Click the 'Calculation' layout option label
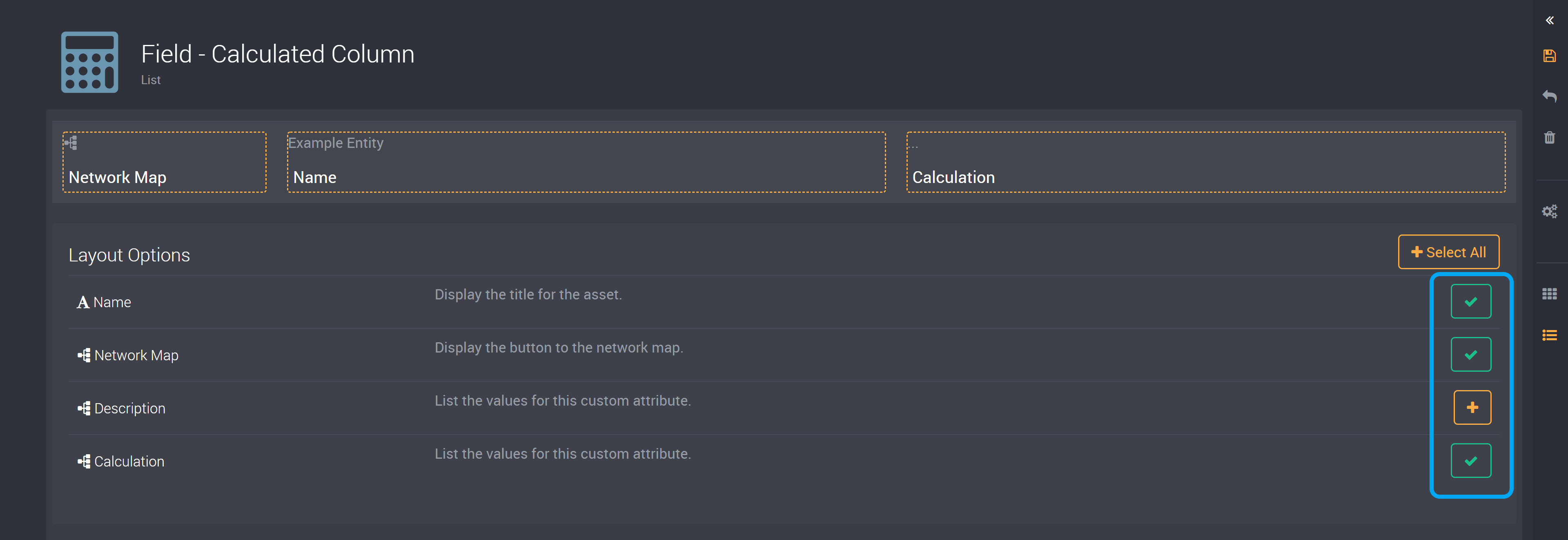This screenshot has width=1568, height=540. click(x=129, y=462)
